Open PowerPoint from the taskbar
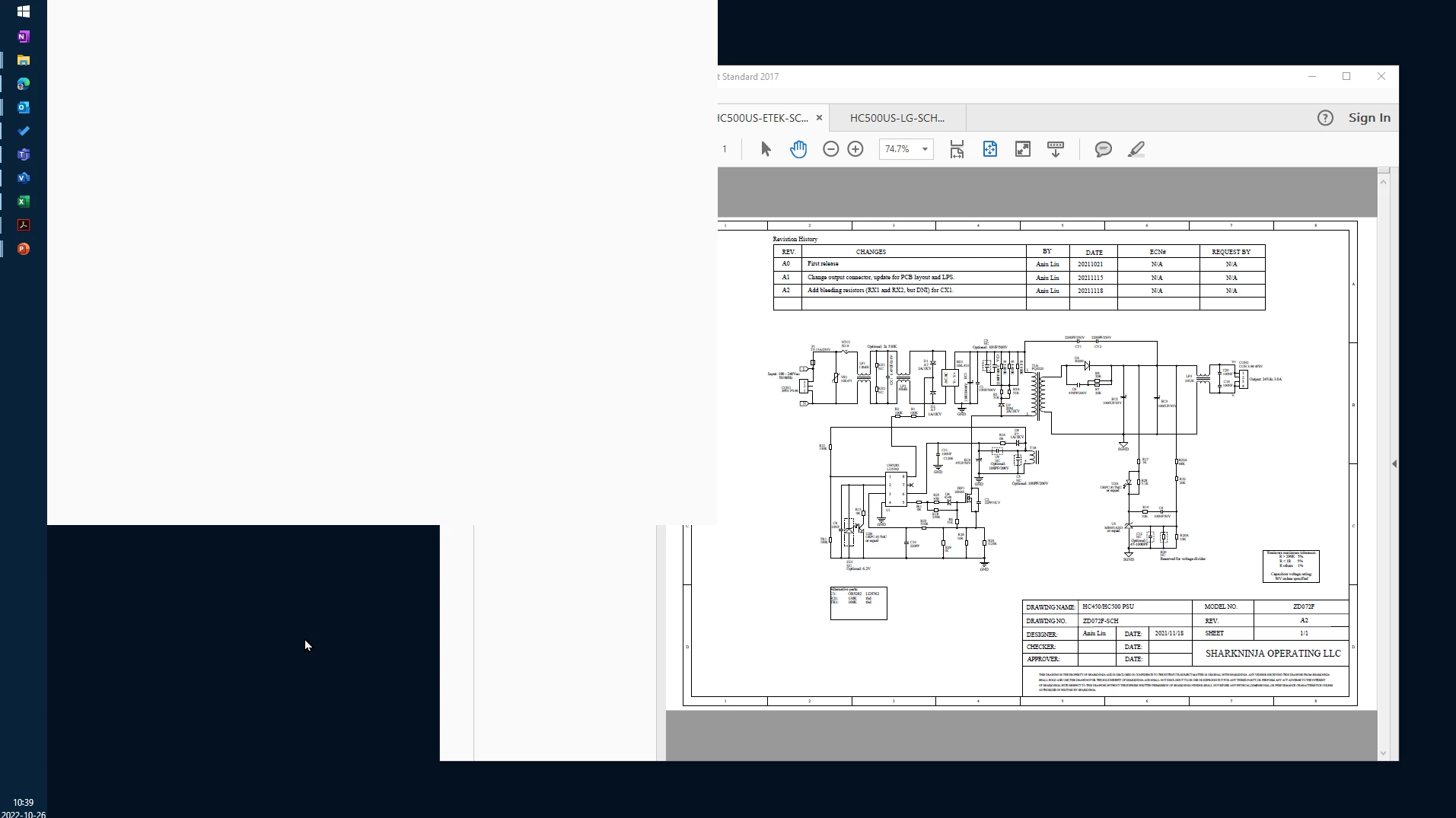The width and height of the screenshot is (1456, 818). 24,249
